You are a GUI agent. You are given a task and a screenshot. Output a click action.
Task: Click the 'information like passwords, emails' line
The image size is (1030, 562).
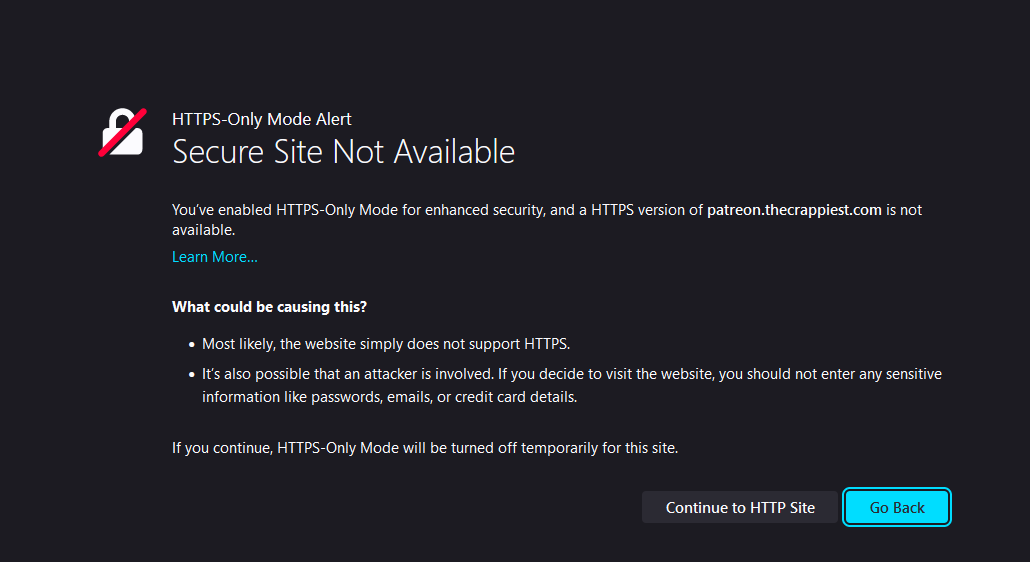pyautogui.click(x=390, y=397)
